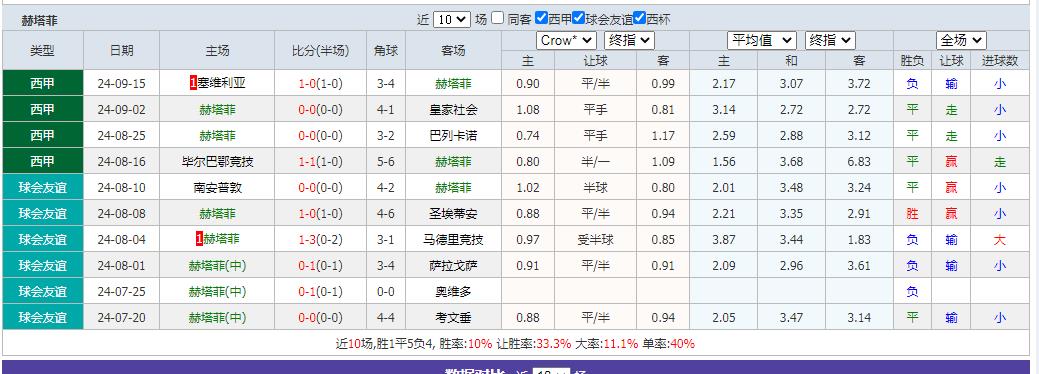Open the 终指 dropdown beside 平均值
This screenshot has height=374, width=1039.
tap(830, 40)
